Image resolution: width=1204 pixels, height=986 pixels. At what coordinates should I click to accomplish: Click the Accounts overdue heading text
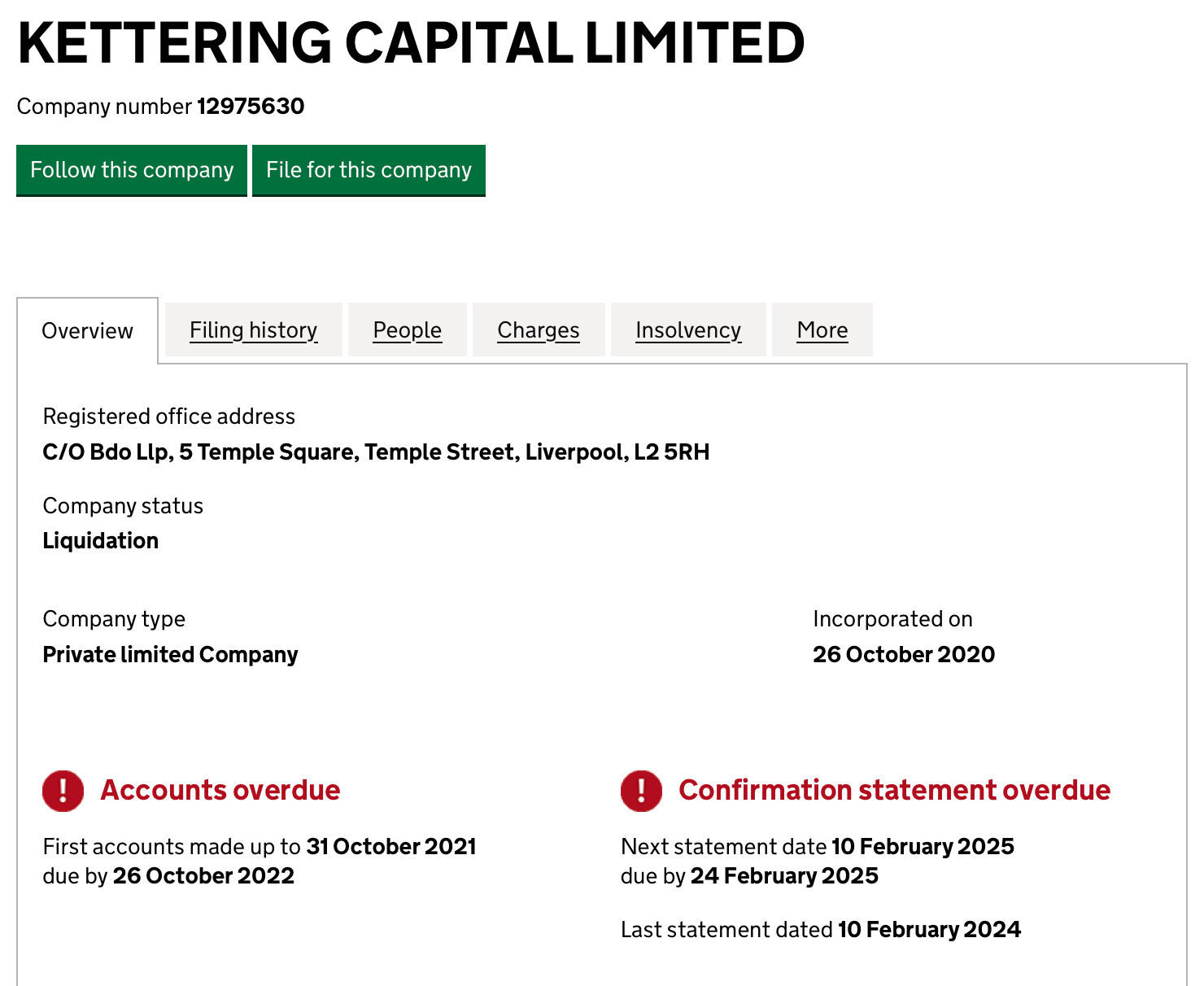click(220, 791)
